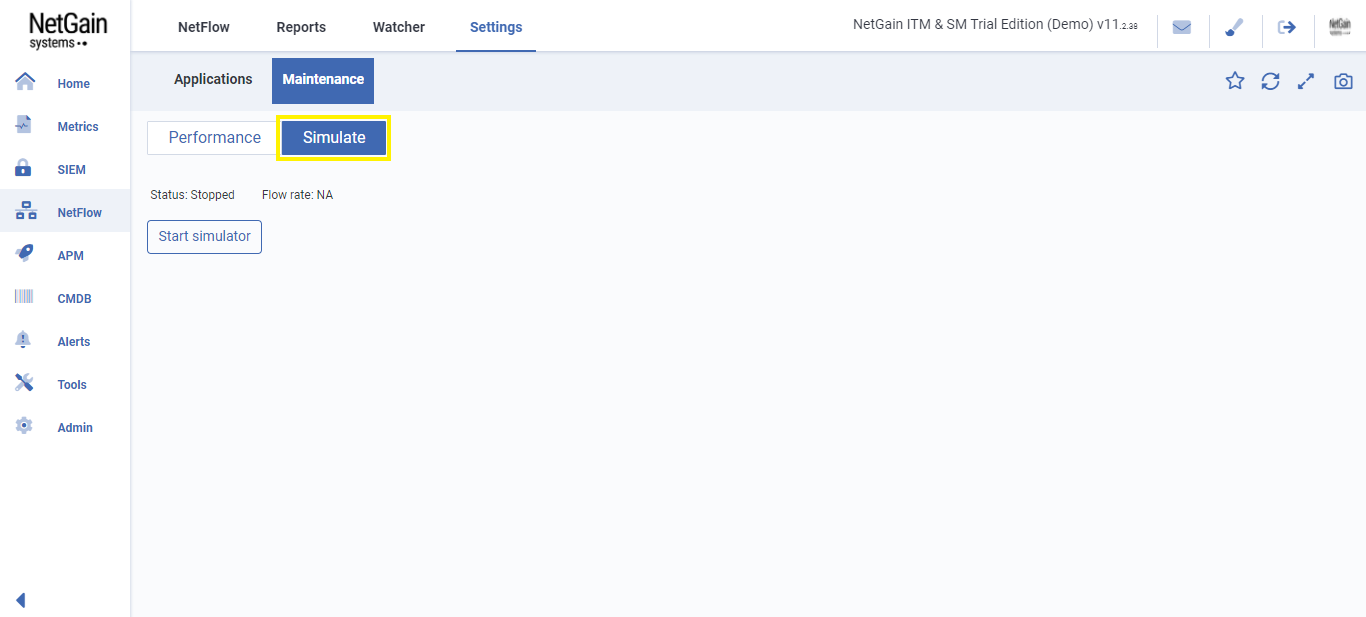This screenshot has width=1366, height=617.
Task: Open the mail envelope icon
Action: [1182, 27]
